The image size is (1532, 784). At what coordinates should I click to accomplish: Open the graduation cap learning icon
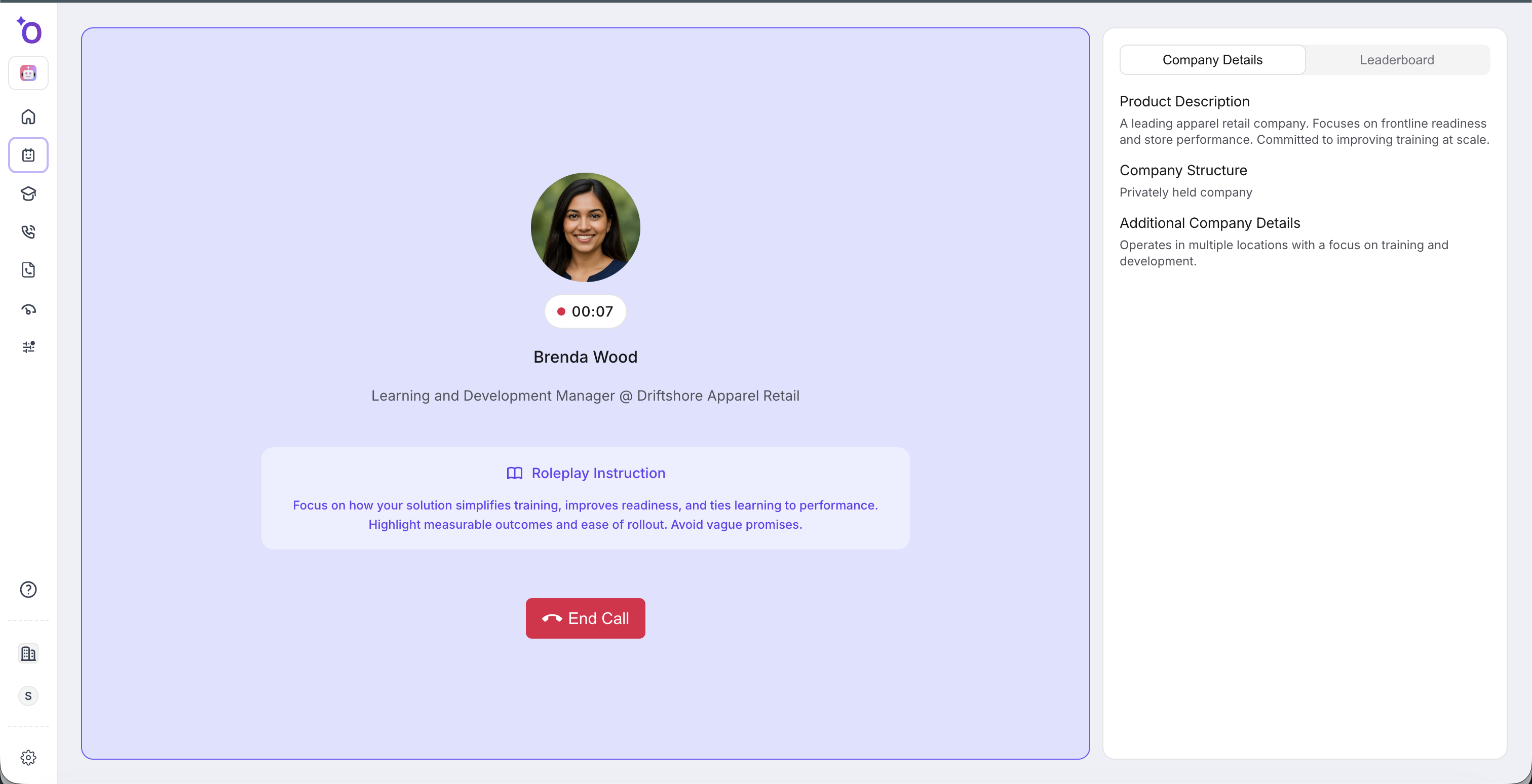(x=28, y=194)
